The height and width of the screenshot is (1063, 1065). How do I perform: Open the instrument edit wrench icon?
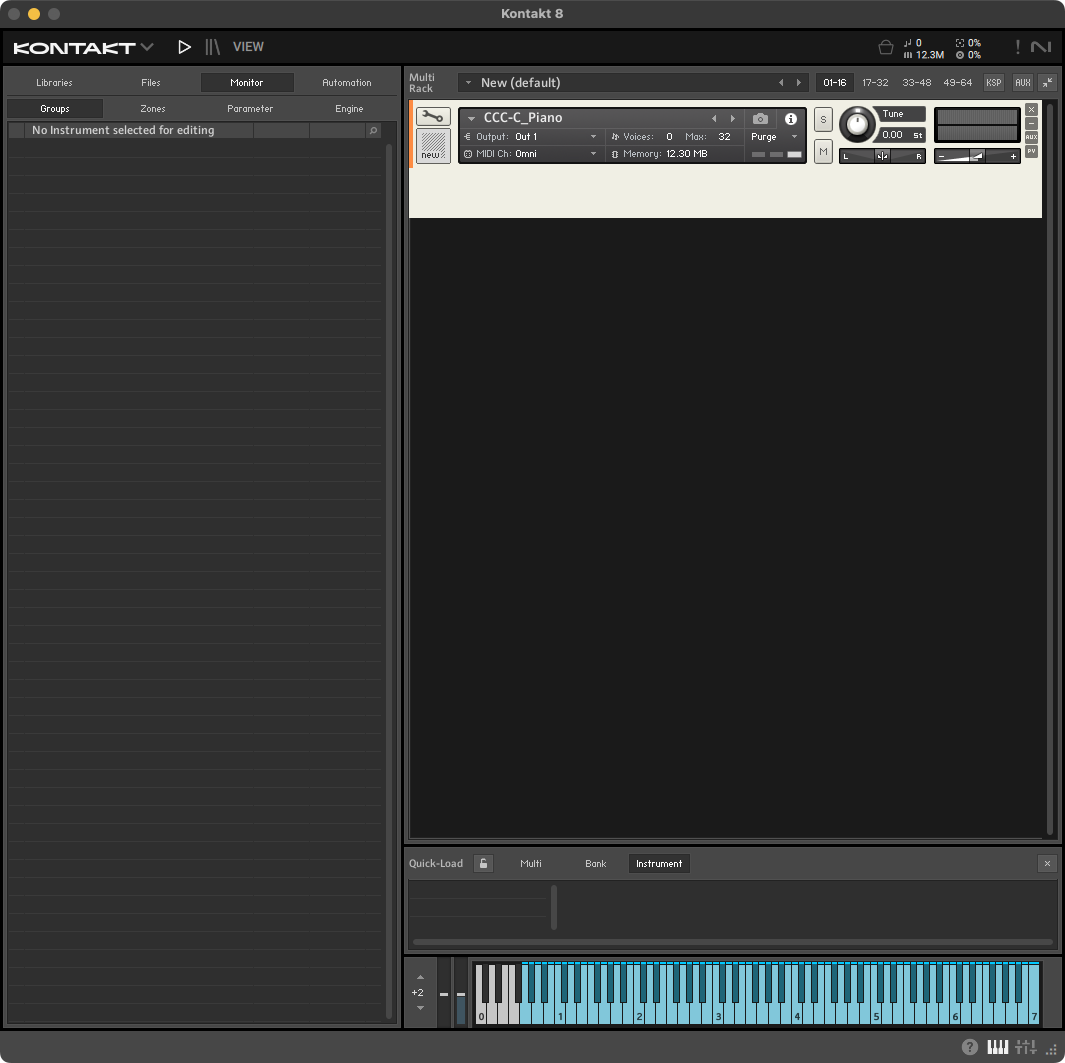[433, 117]
